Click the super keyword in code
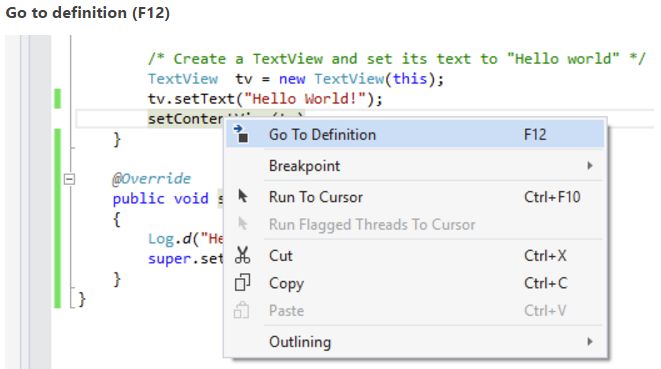Image resolution: width=661 pixels, height=369 pixels. [169, 259]
